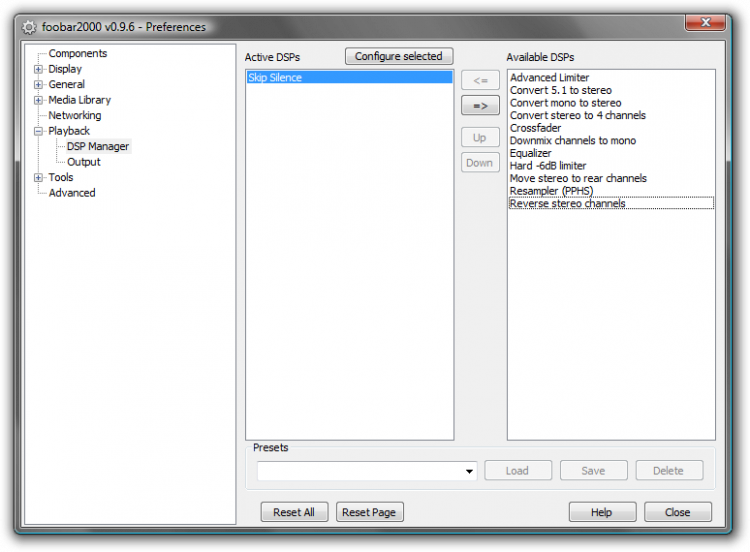Click the Reset All button

pyautogui.click(x=294, y=512)
